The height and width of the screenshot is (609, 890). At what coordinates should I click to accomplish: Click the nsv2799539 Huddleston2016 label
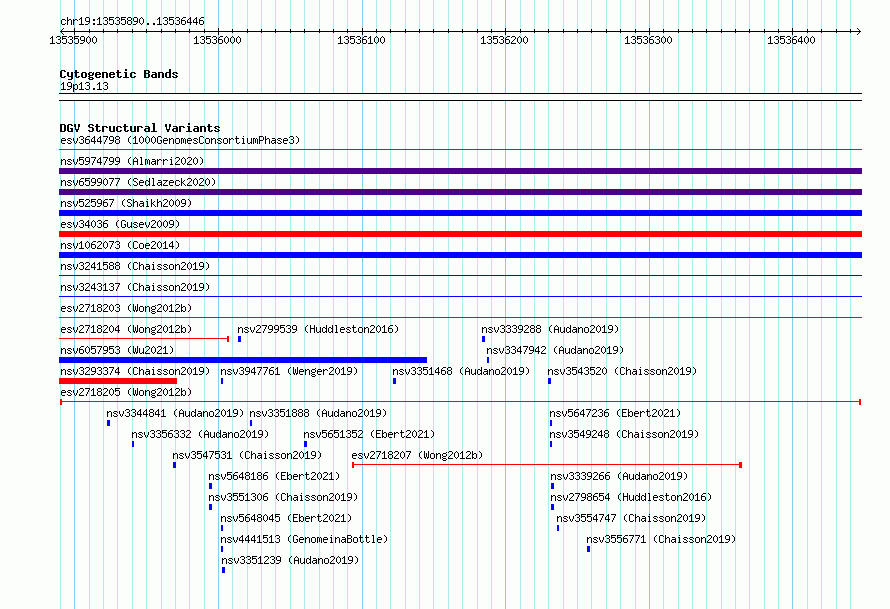(318, 329)
